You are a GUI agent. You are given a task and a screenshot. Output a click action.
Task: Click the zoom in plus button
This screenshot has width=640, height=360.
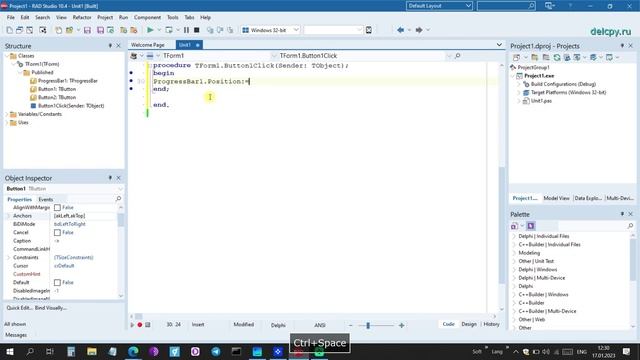point(401,325)
